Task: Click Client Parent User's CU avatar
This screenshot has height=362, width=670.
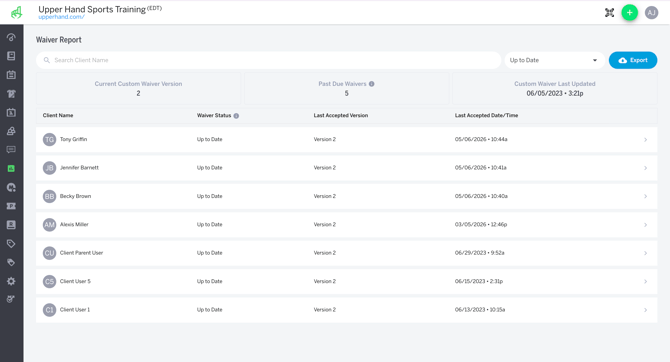Action: (x=50, y=253)
